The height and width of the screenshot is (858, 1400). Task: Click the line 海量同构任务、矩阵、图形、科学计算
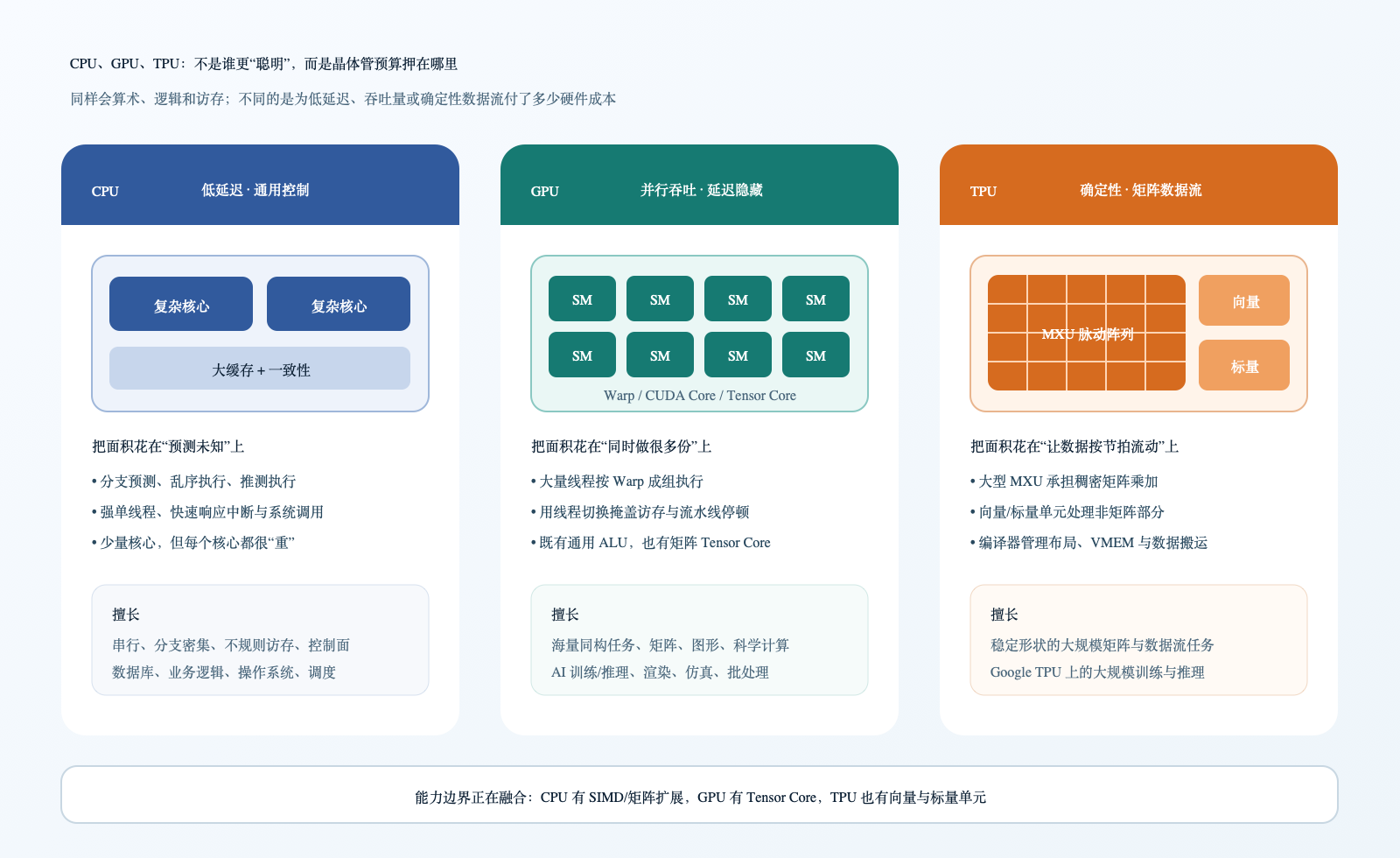point(670,645)
